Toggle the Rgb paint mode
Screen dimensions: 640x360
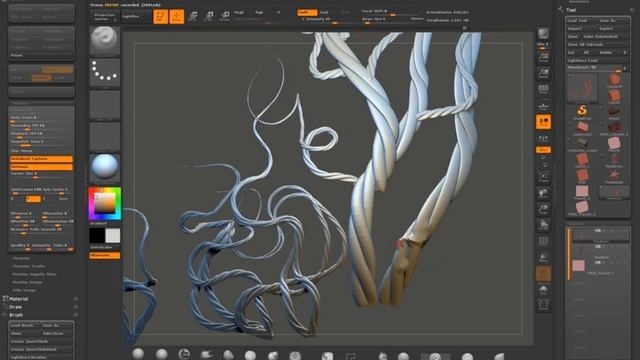point(259,13)
